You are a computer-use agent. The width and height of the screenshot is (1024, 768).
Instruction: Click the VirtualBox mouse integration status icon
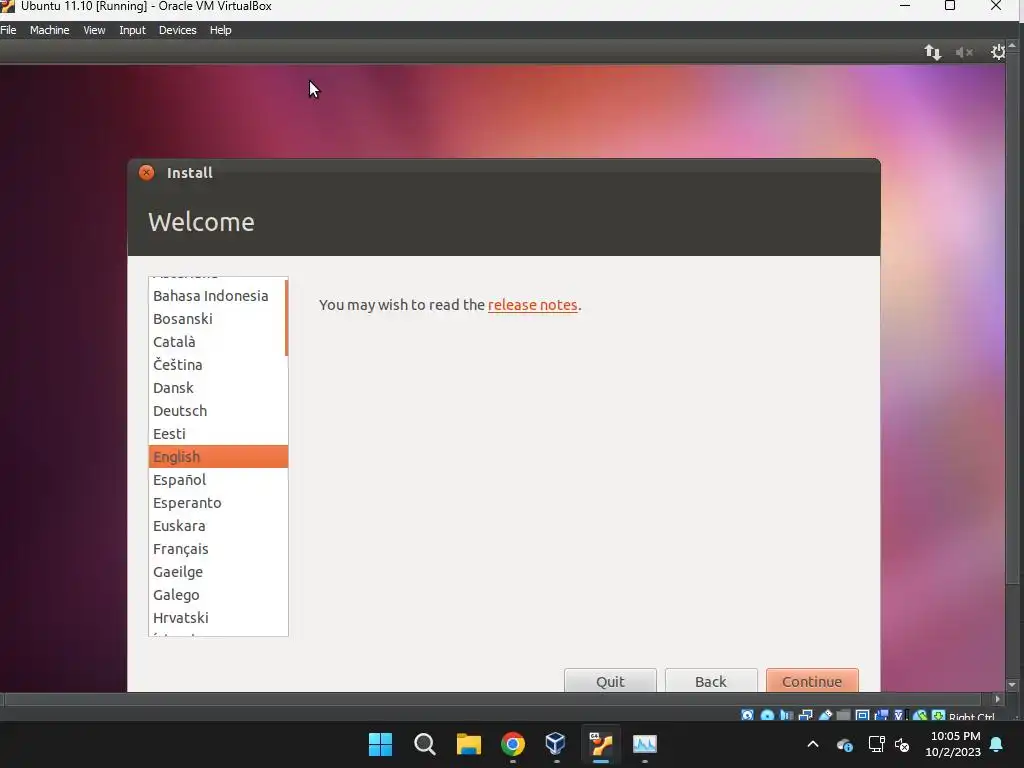point(920,715)
